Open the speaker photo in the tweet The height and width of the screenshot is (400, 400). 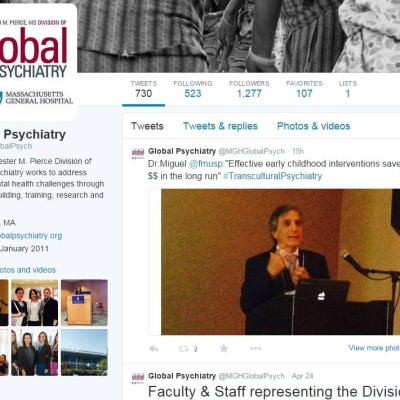pyautogui.click(x=280, y=262)
